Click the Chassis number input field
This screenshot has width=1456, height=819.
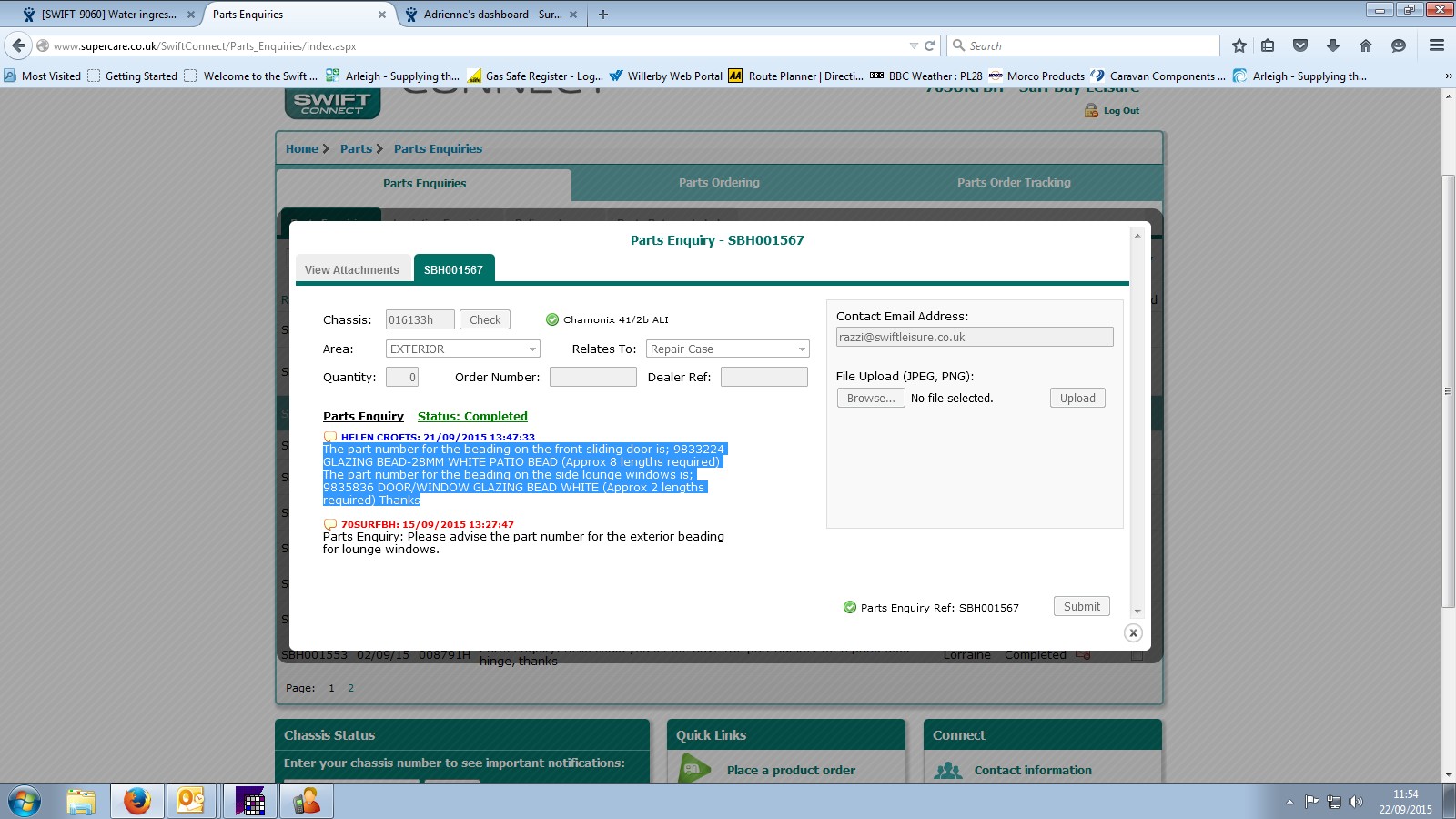420,319
